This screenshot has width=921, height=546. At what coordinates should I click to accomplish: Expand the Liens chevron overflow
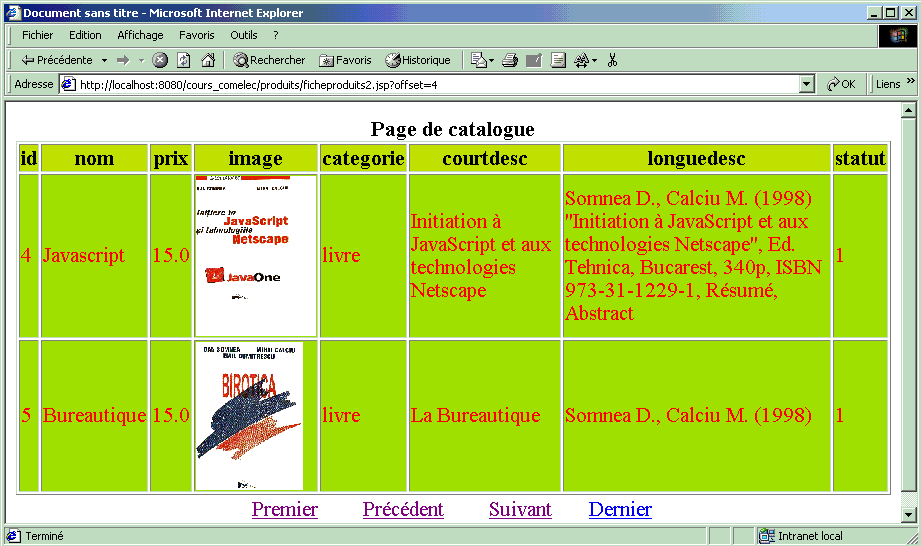(x=910, y=81)
